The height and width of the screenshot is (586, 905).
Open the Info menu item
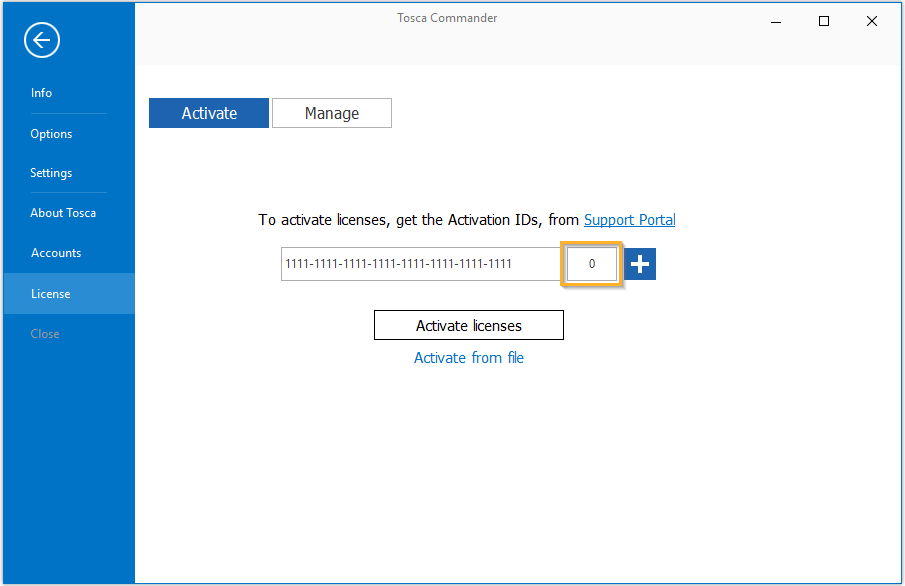(42, 93)
